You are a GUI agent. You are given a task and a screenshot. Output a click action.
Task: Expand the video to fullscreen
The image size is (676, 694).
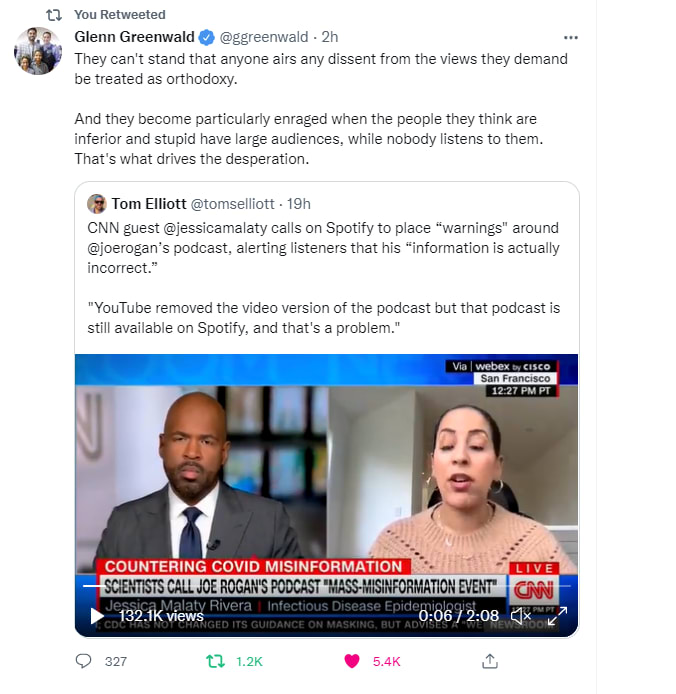coord(557,616)
